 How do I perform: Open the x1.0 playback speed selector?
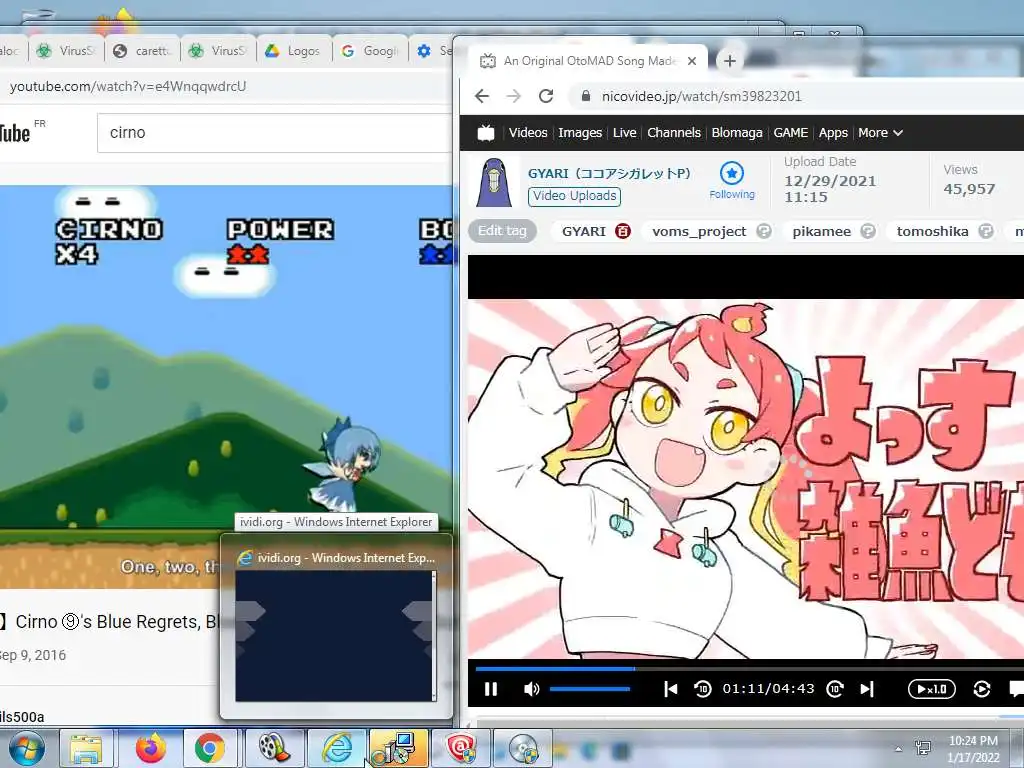(932, 689)
